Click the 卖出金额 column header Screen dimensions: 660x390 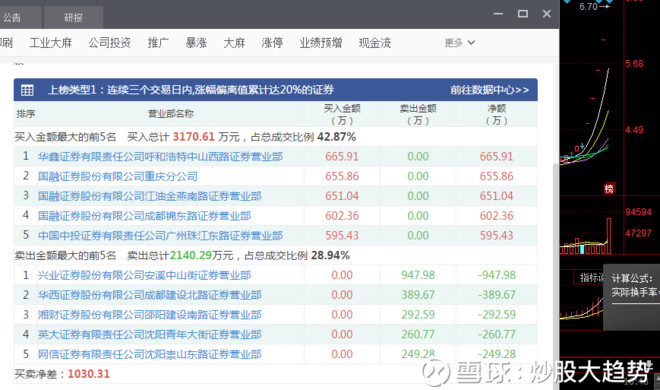point(418,114)
